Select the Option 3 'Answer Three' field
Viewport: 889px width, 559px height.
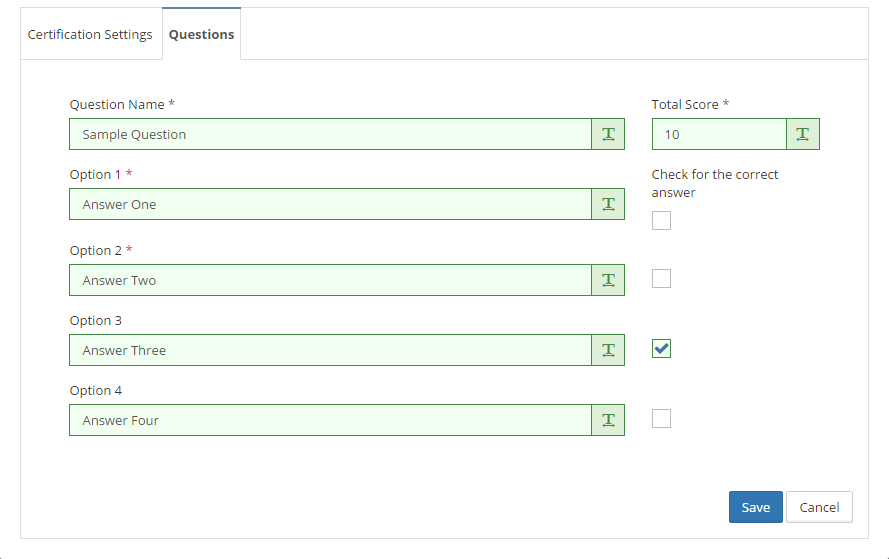tap(330, 350)
